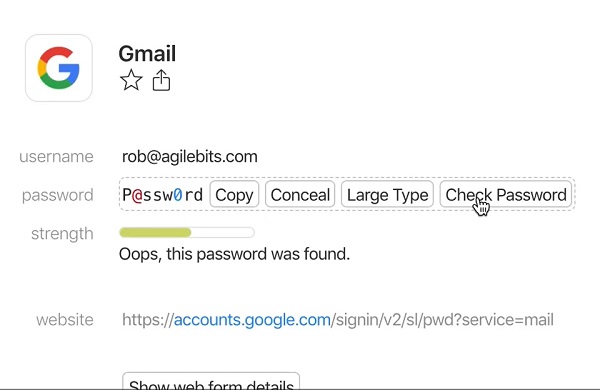Open accounts.google.com link

coord(252,320)
